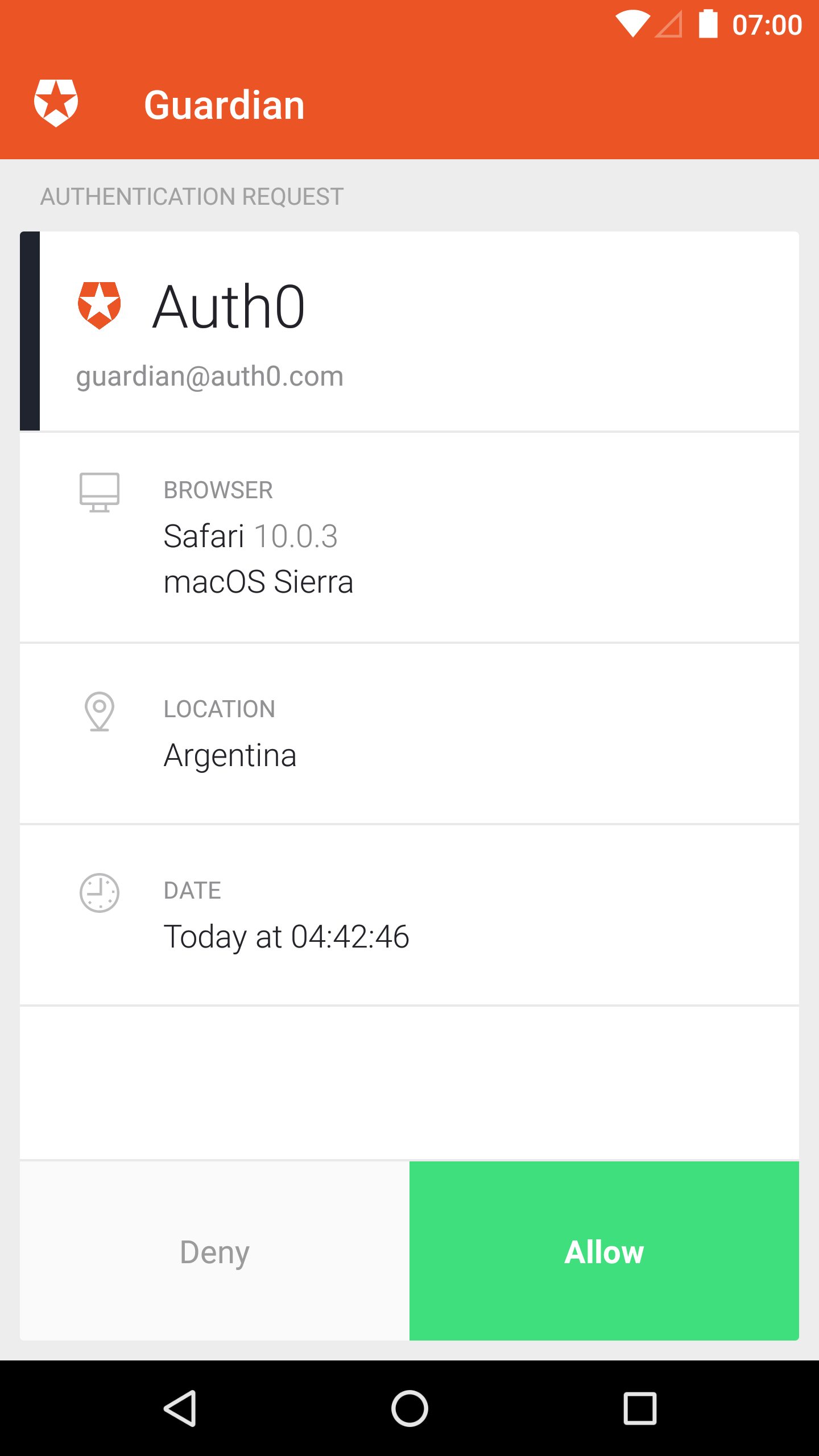Tap the location pin icon
This screenshot has height=1456, width=819.
point(100,711)
